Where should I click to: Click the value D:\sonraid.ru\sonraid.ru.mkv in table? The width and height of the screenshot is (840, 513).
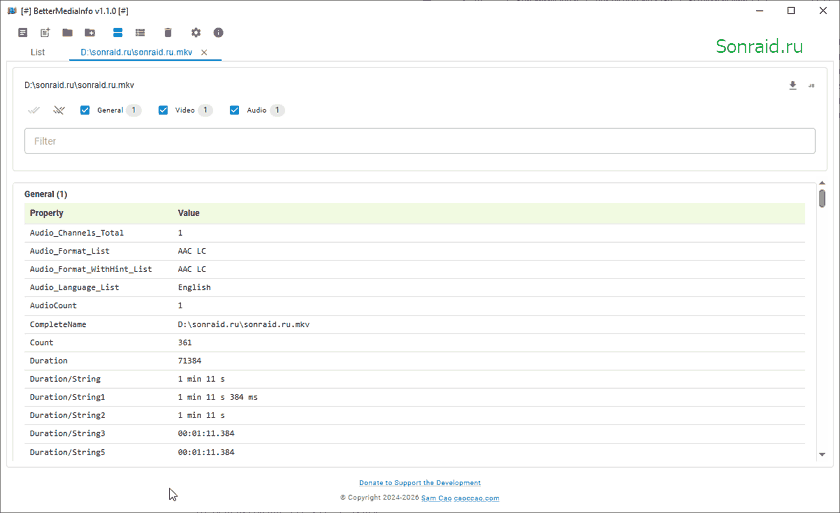click(x=244, y=325)
